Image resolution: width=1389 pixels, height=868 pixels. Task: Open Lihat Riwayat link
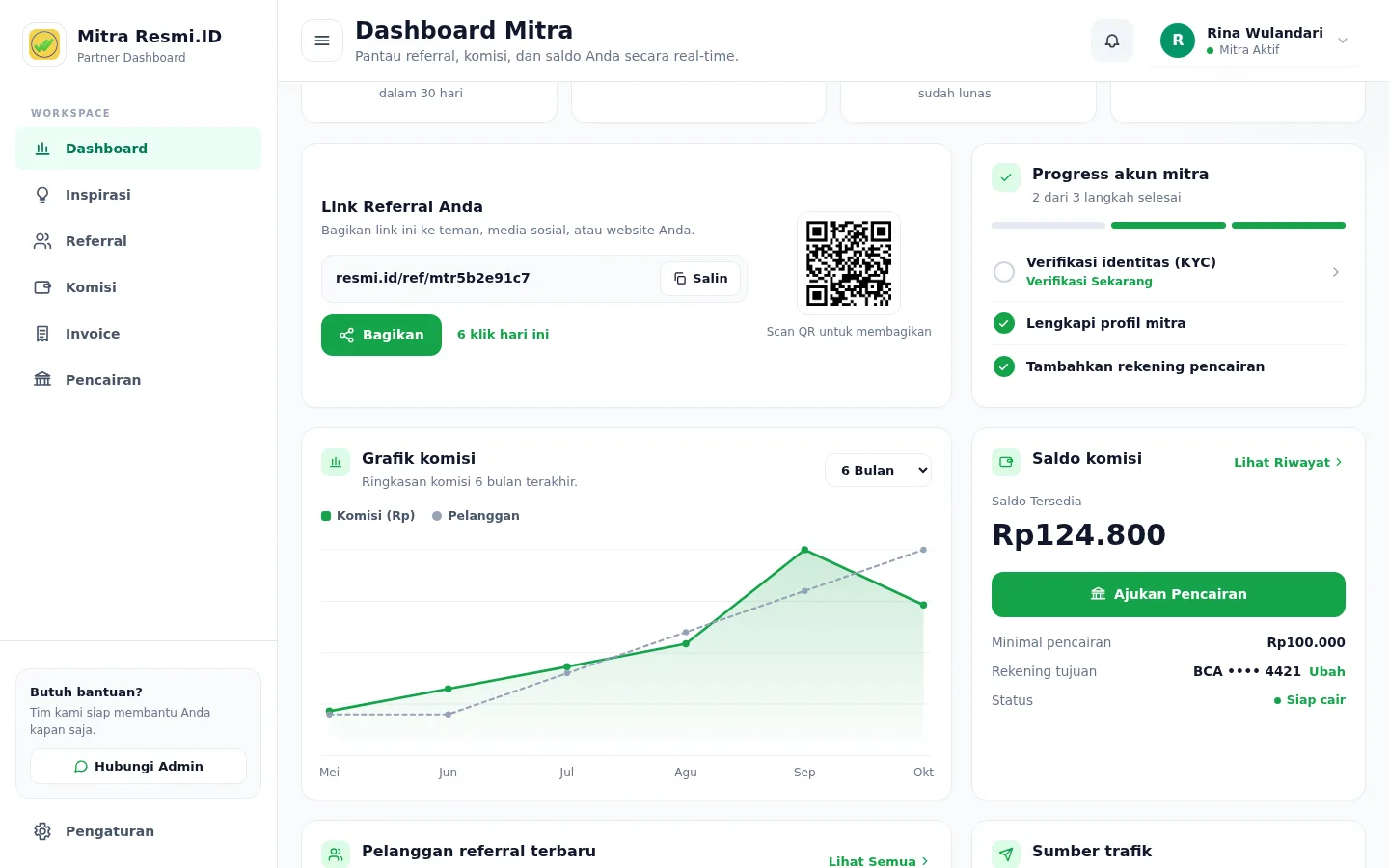click(x=1289, y=463)
